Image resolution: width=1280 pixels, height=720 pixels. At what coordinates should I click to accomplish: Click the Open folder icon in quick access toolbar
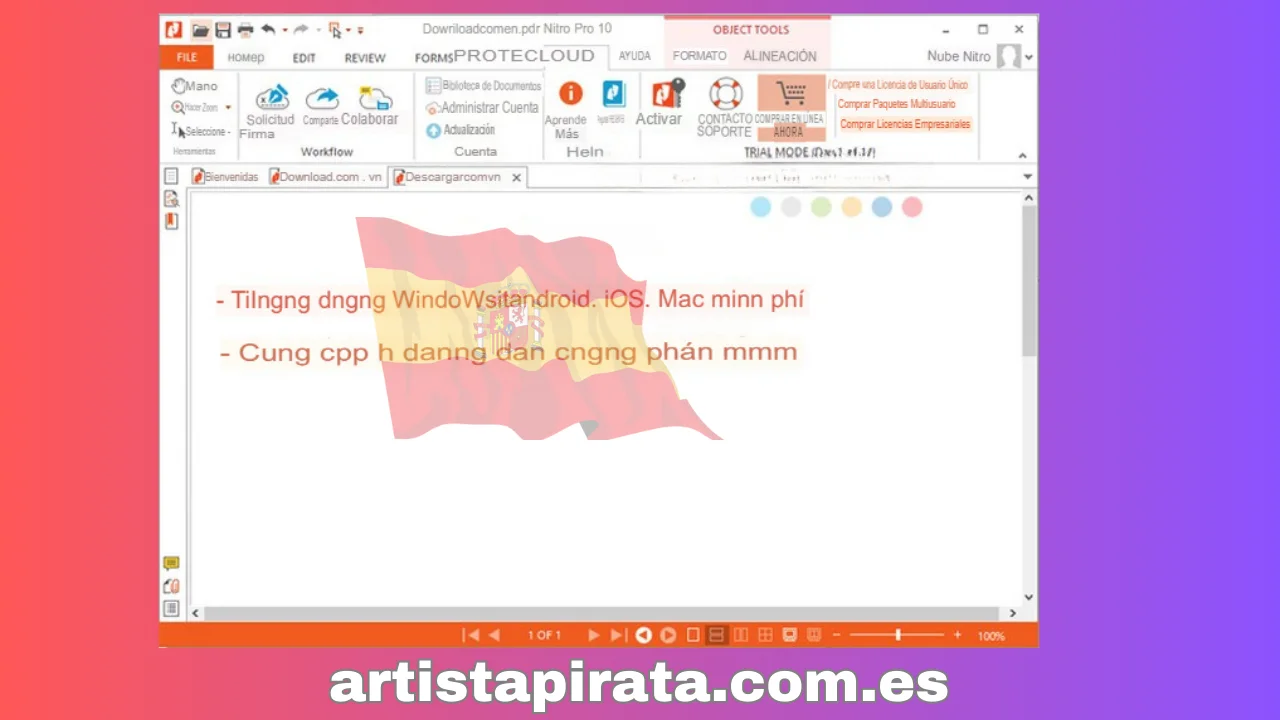(201, 30)
